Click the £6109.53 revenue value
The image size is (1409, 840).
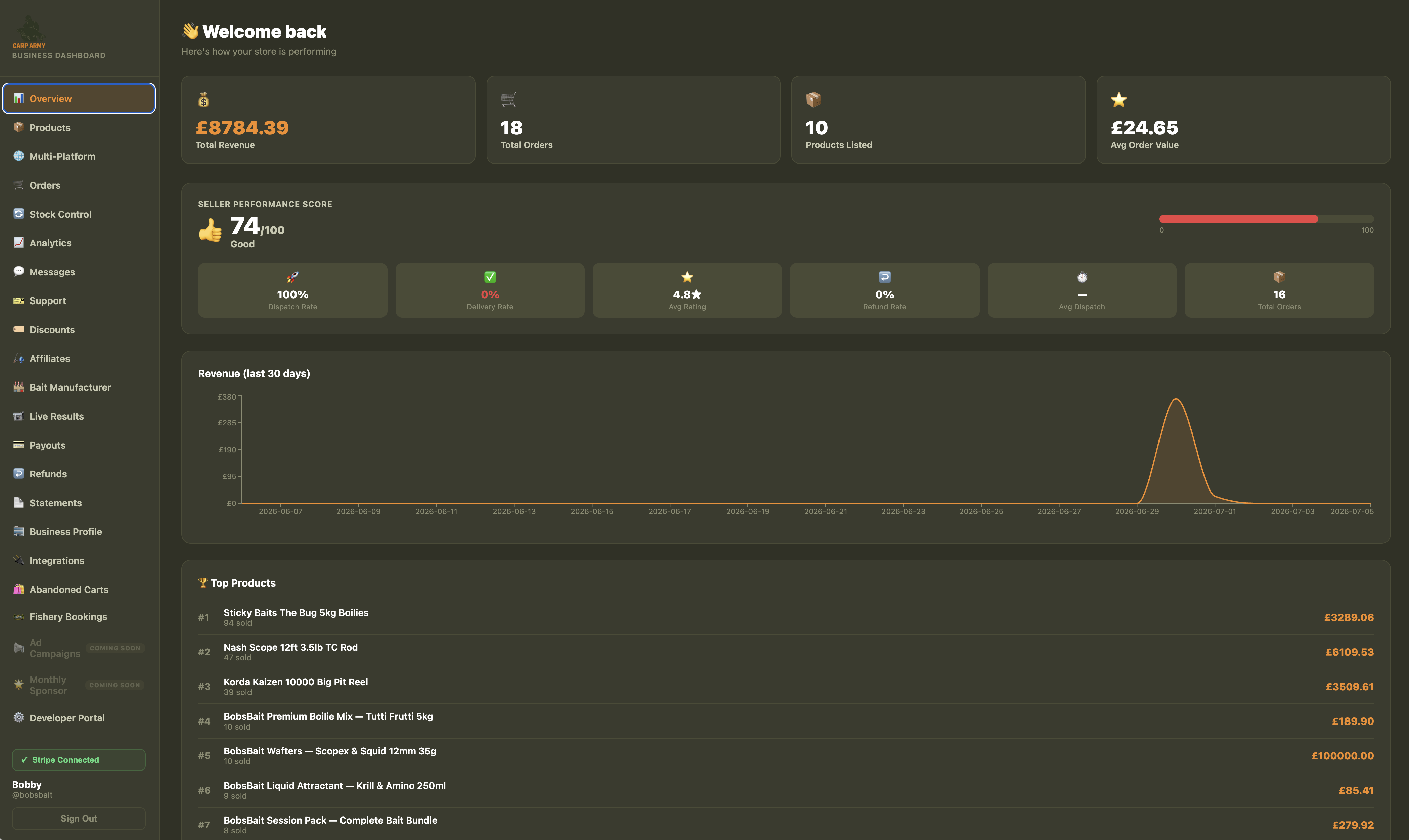[1349, 652]
